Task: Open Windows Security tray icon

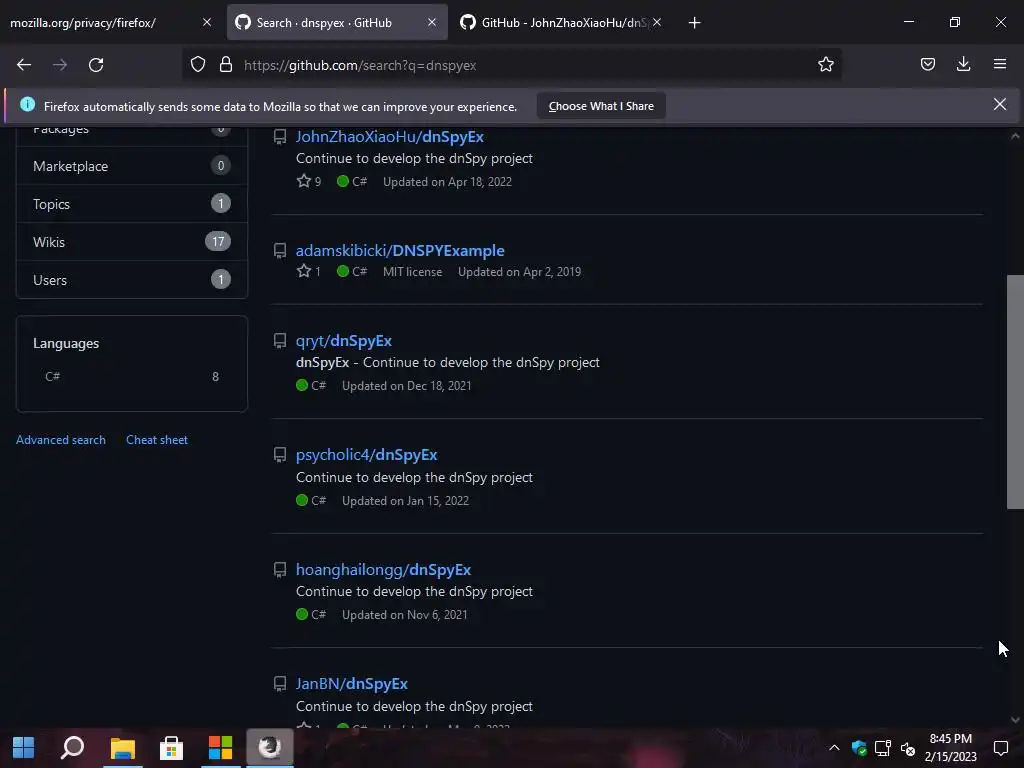Action: [859, 748]
